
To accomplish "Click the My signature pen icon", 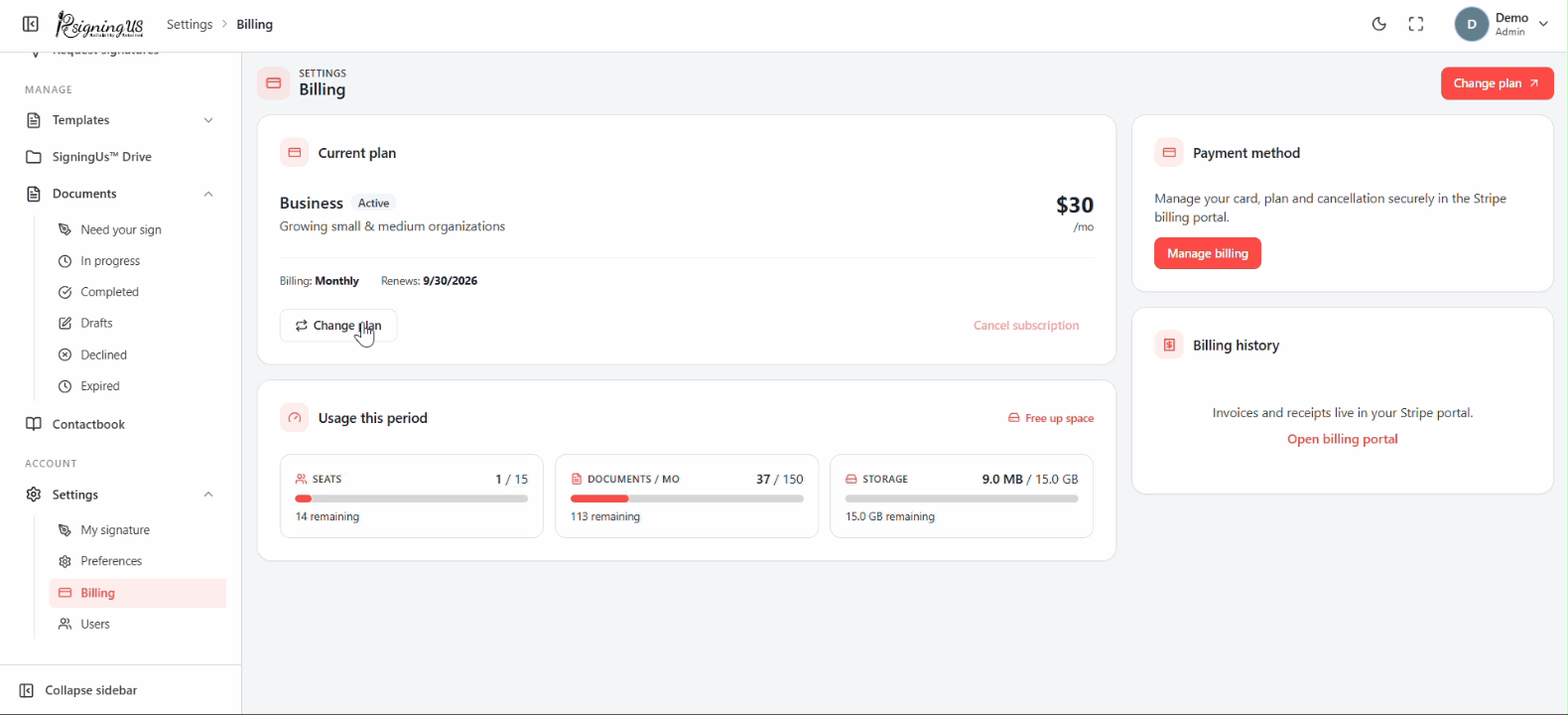I will [x=65, y=530].
